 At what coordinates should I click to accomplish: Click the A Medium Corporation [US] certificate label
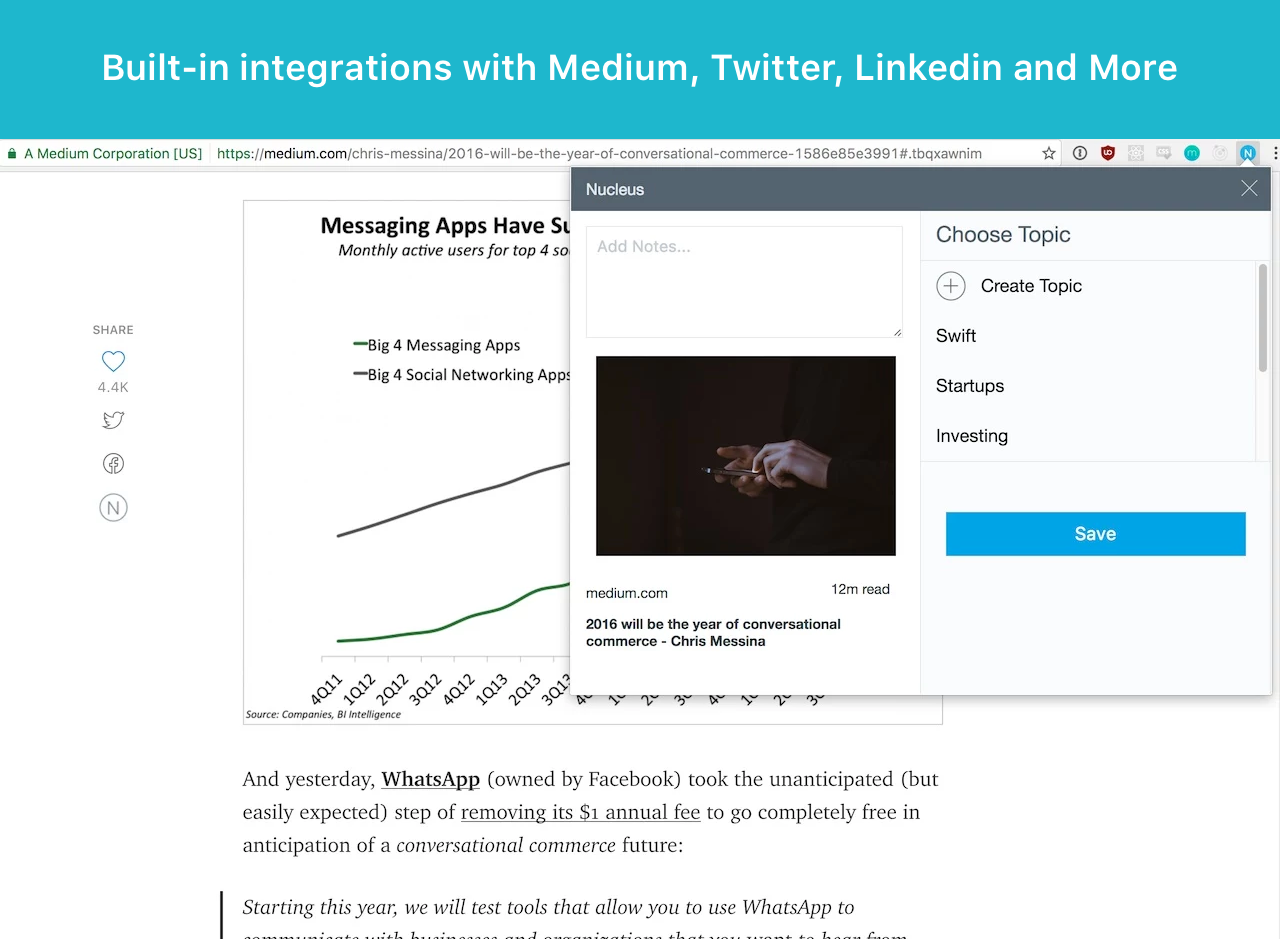(x=113, y=153)
